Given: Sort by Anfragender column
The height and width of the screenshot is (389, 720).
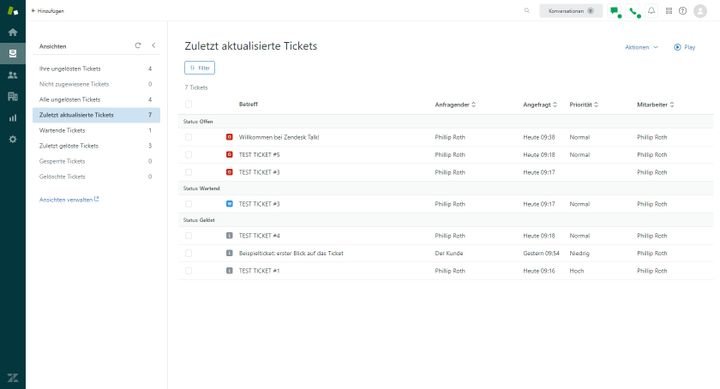Looking at the screenshot, I should (x=455, y=105).
